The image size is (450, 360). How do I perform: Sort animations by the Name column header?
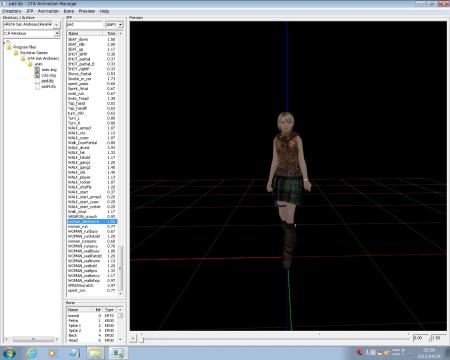tap(85, 33)
